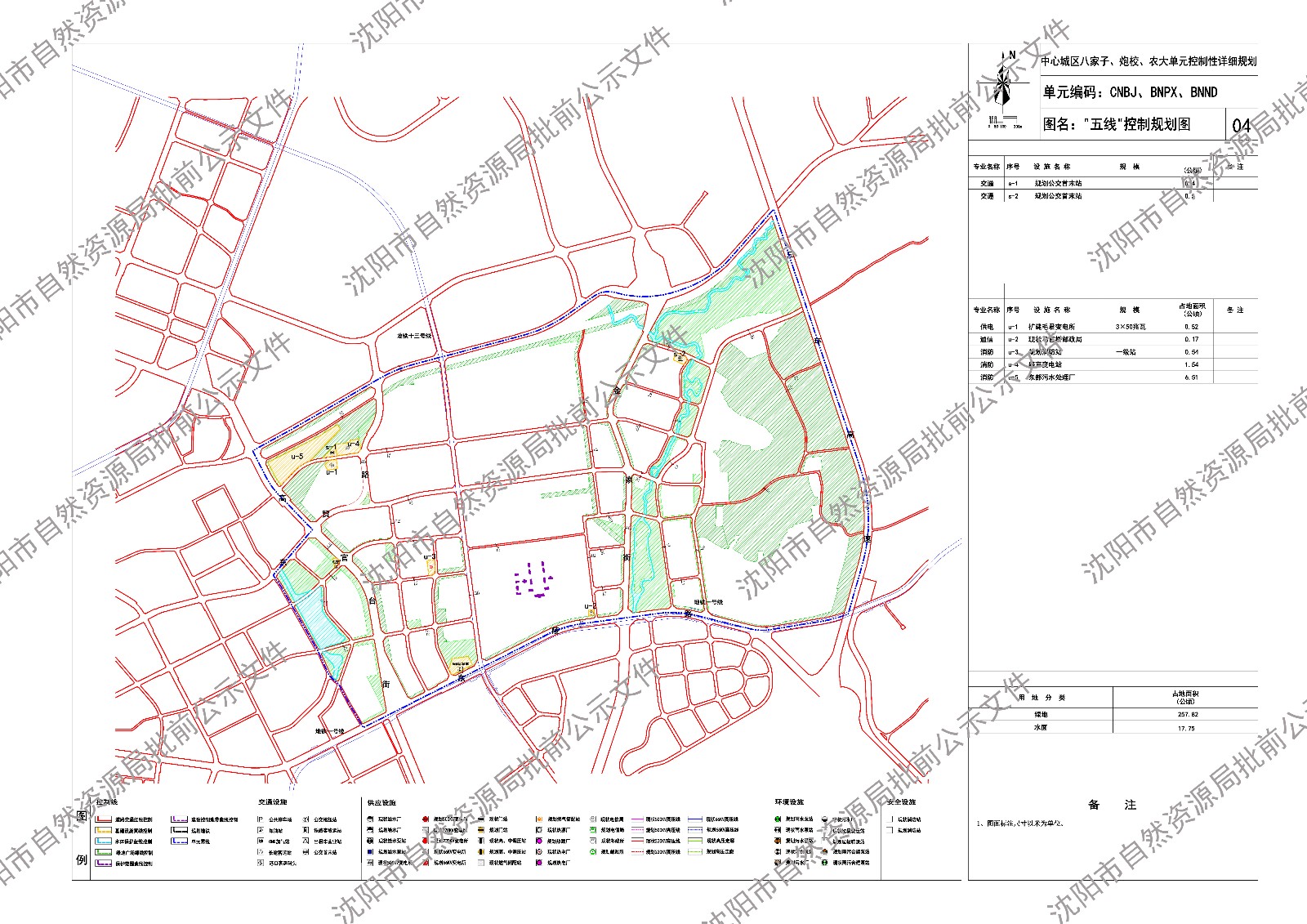Click the cyan water protection line legend symbol
The image size is (1307, 924).
104,841
